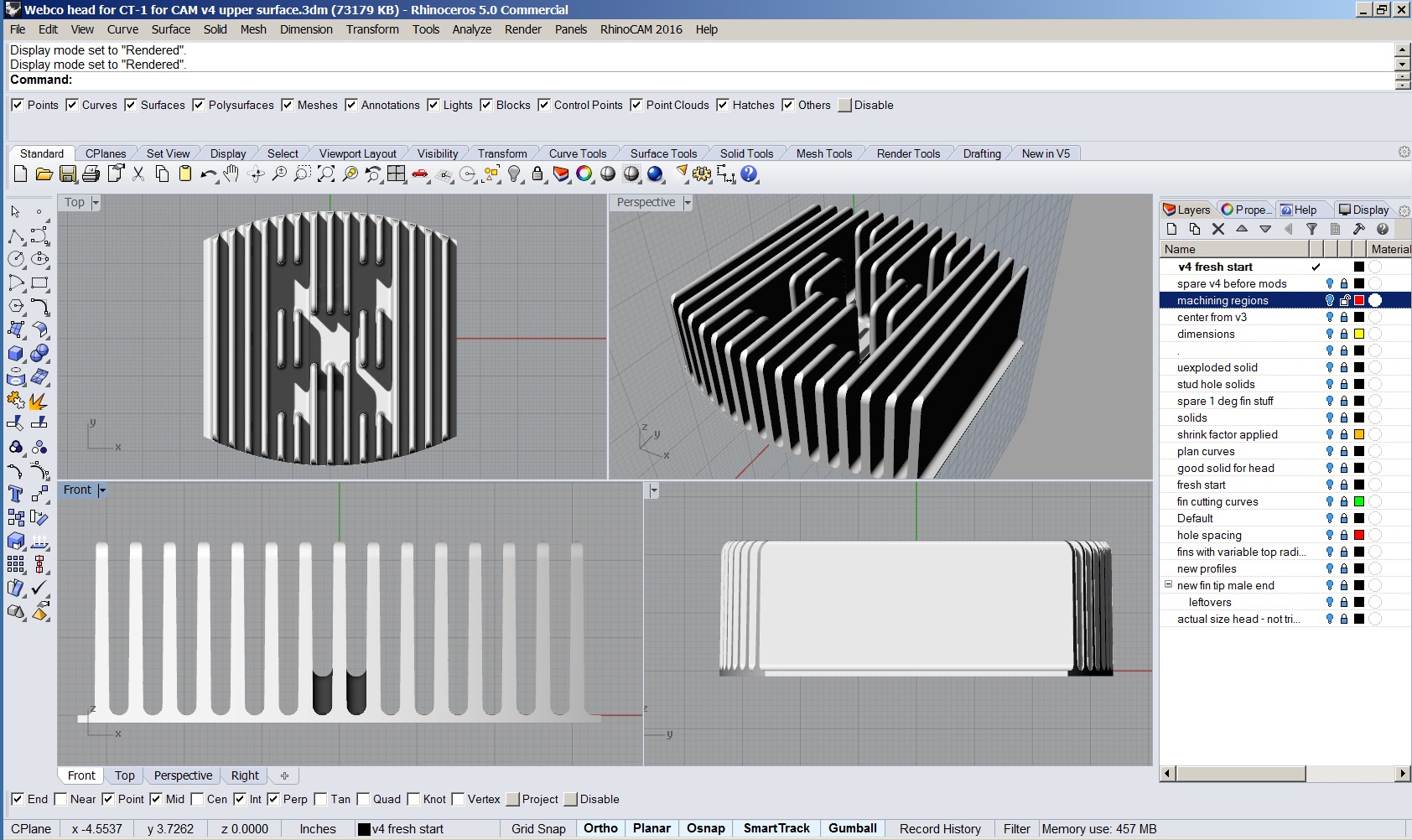Open the Perspective viewport dropdown arrow
This screenshot has width=1412, height=840.
click(688, 203)
